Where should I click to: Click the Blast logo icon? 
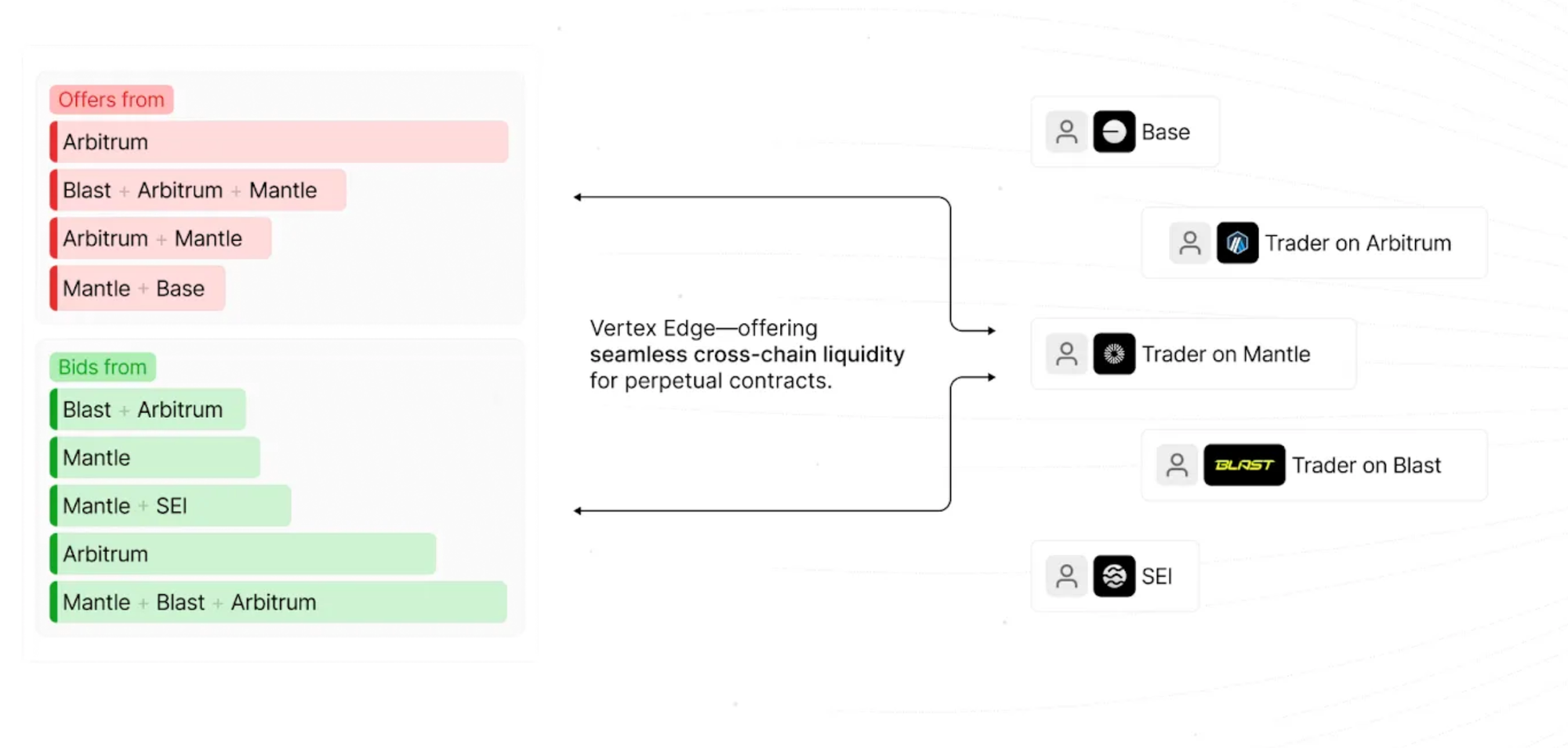(1243, 465)
